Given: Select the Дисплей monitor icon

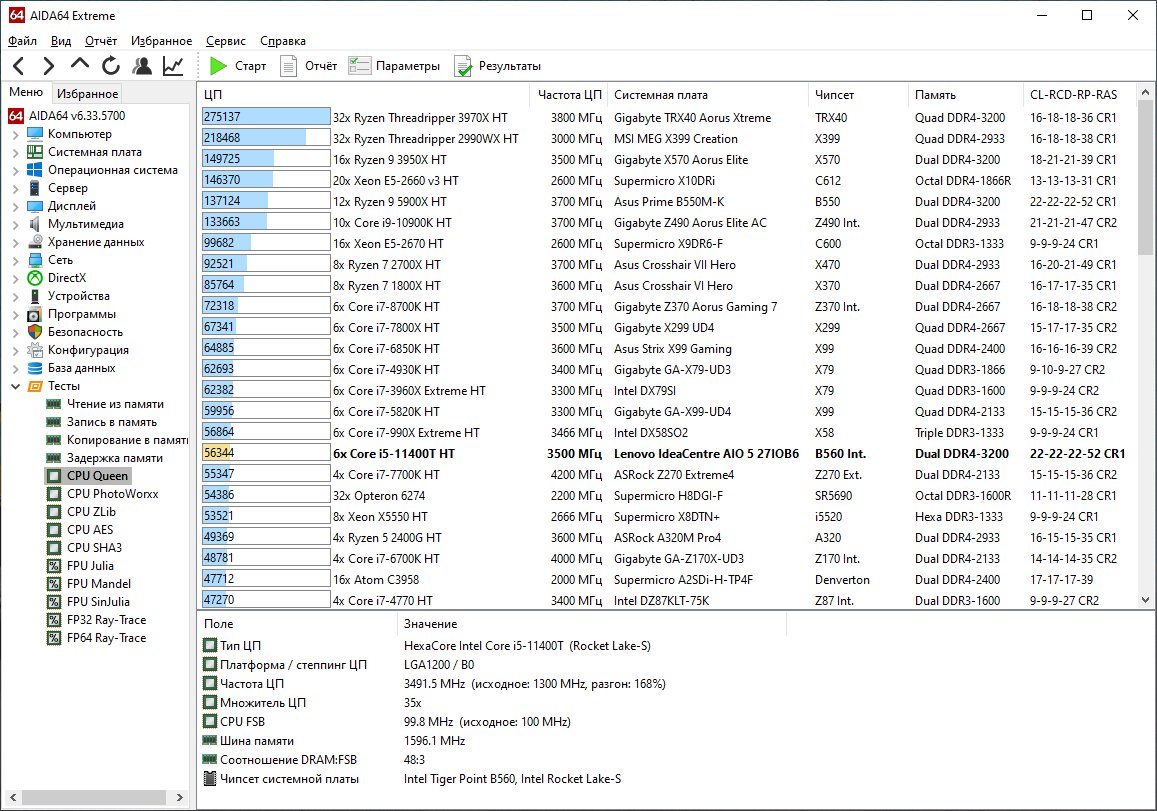Looking at the screenshot, I should click(x=35, y=206).
